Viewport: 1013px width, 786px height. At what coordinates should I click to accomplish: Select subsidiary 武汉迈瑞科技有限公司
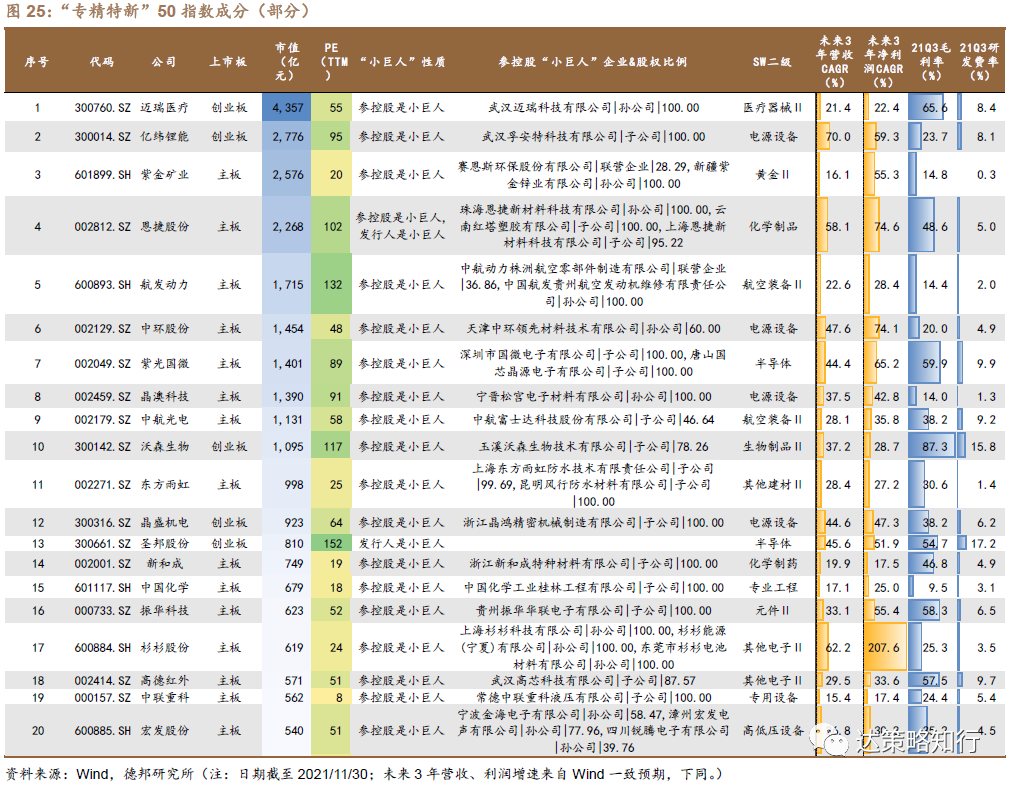pos(550,108)
